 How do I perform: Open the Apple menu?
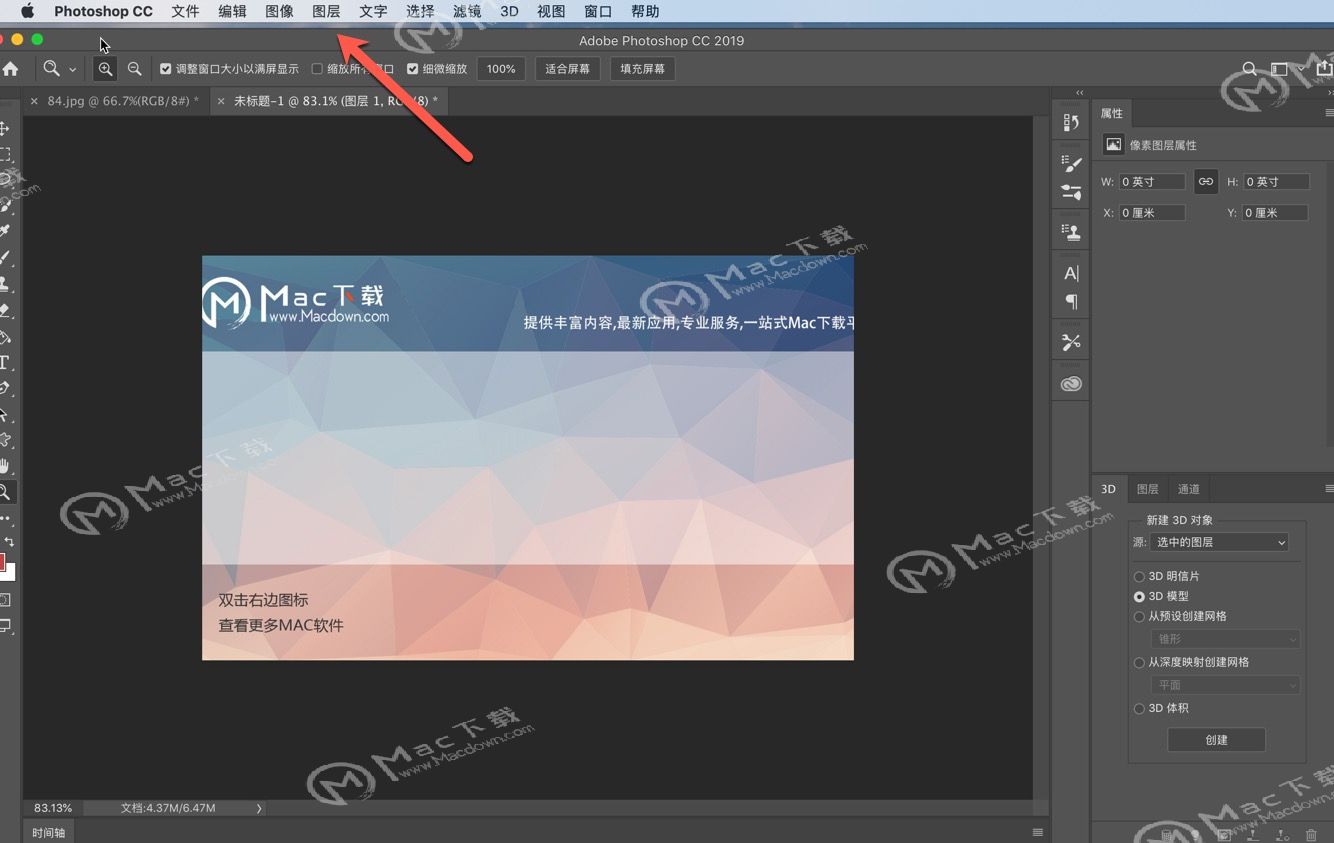tap(27, 11)
